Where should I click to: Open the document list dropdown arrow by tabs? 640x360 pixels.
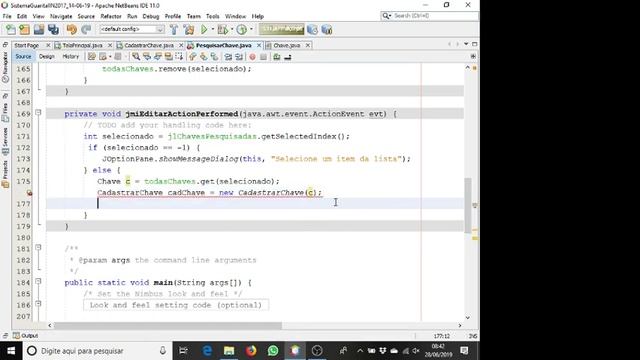point(466,44)
